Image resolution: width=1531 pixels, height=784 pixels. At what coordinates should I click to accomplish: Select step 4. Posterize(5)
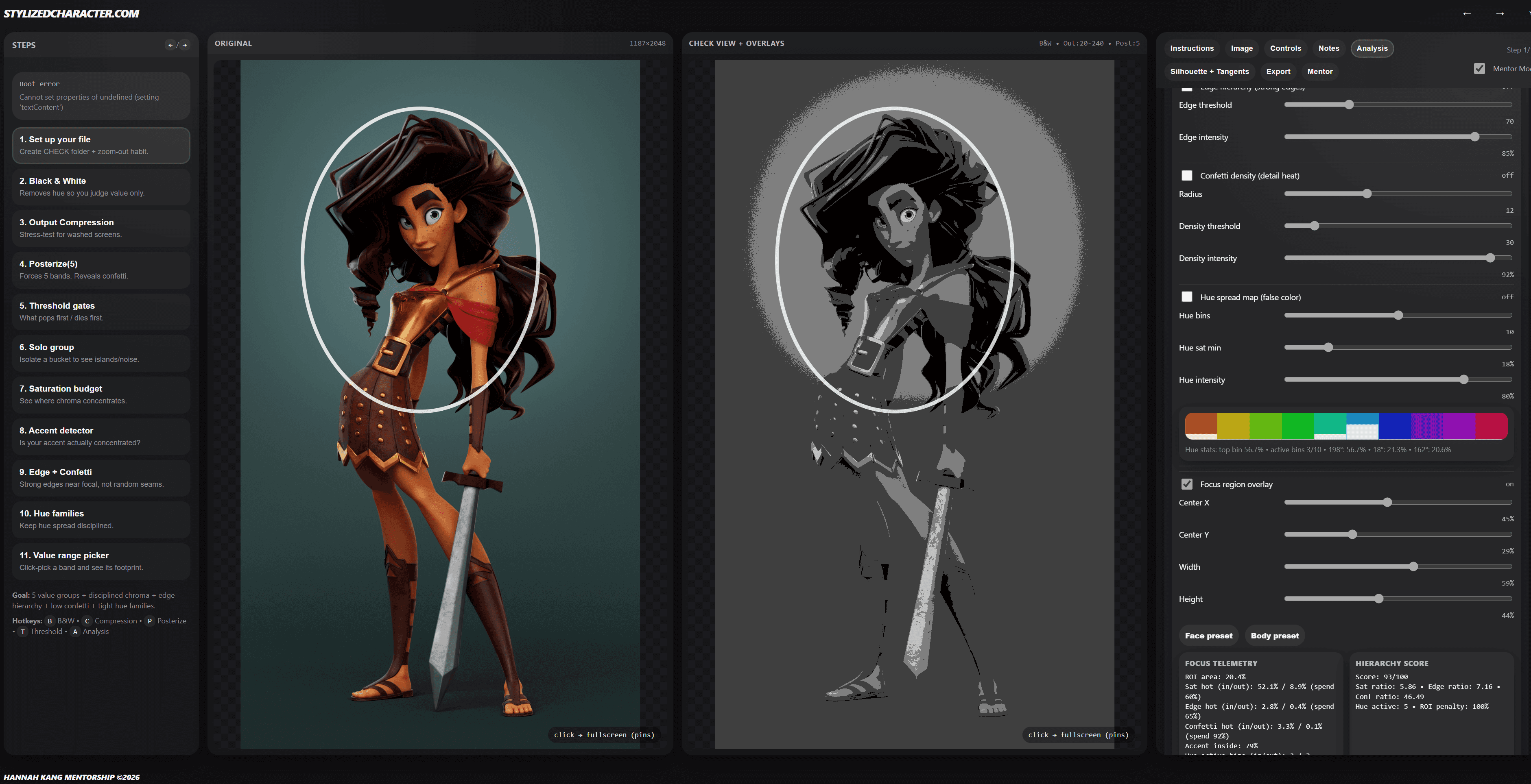pyautogui.click(x=101, y=270)
